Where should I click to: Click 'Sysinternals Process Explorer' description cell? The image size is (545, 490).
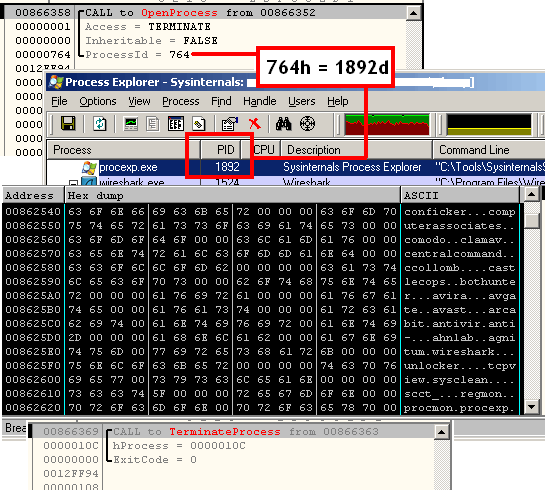click(x=352, y=167)
